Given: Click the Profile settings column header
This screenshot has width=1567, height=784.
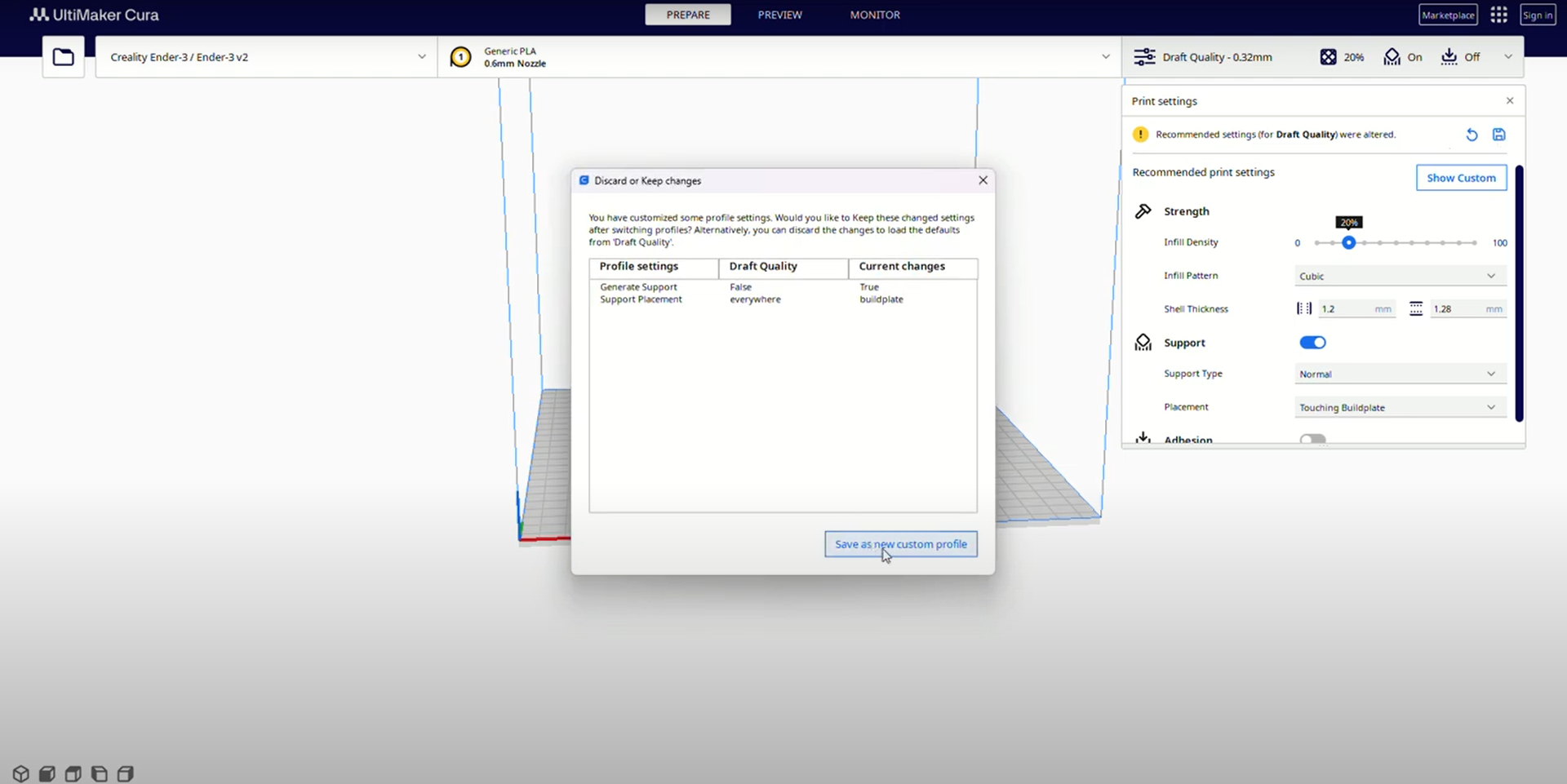Looking at the screenshot, I should tap(654, 267).
